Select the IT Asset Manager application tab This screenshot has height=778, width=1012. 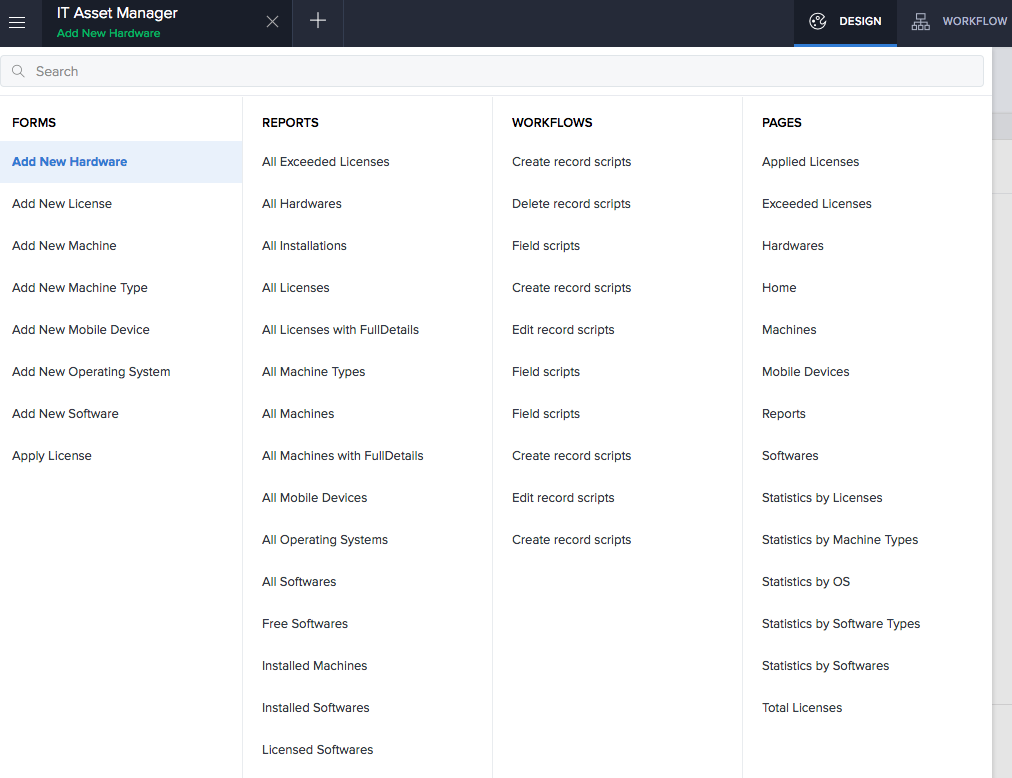tap(167, 23)
